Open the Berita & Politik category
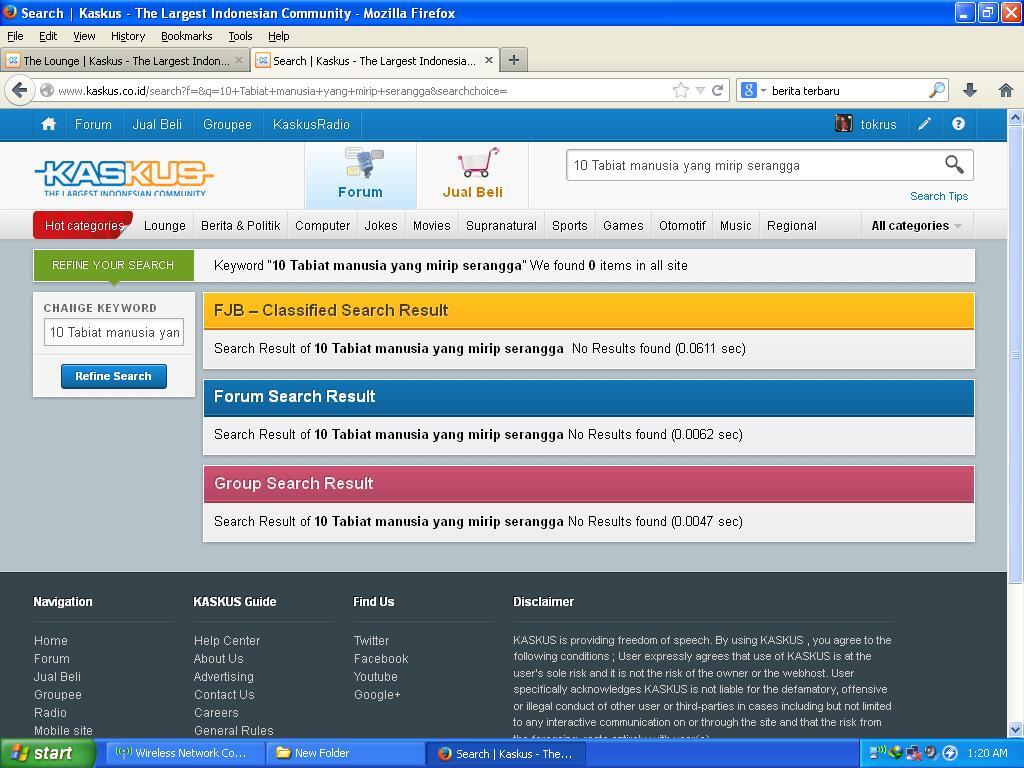The height and width of the screenshot is (768, 1024). pyautogui.click(x=240, y=225)
